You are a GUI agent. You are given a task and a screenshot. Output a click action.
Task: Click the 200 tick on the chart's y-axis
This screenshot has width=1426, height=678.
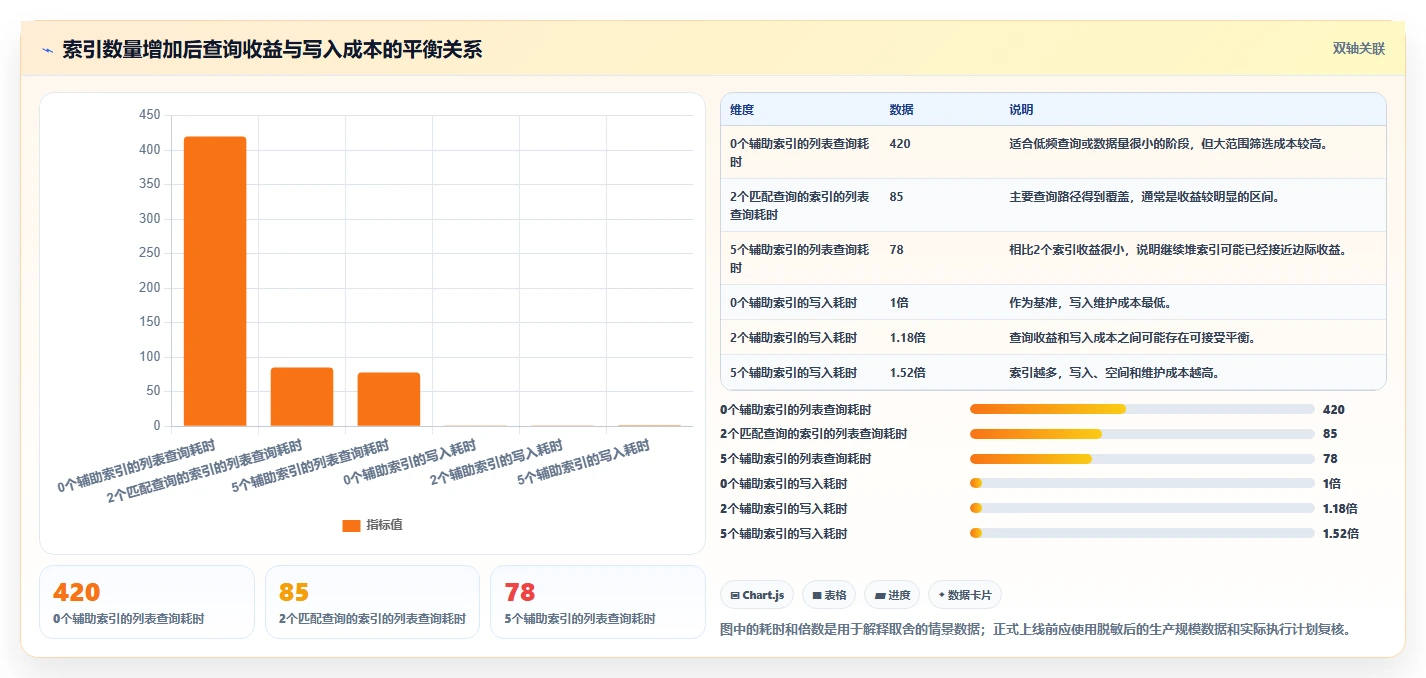click(150, 288)
